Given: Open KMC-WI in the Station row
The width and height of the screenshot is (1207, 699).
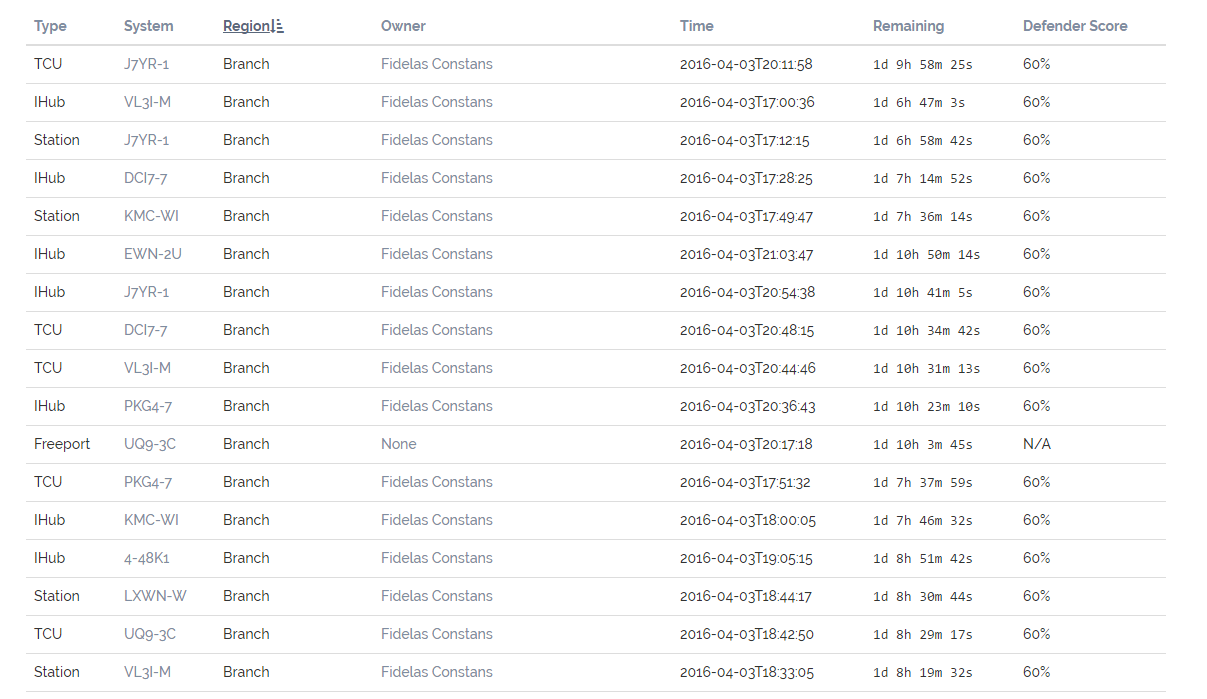Looking at the screenshot, I should (x=151, y=216).
